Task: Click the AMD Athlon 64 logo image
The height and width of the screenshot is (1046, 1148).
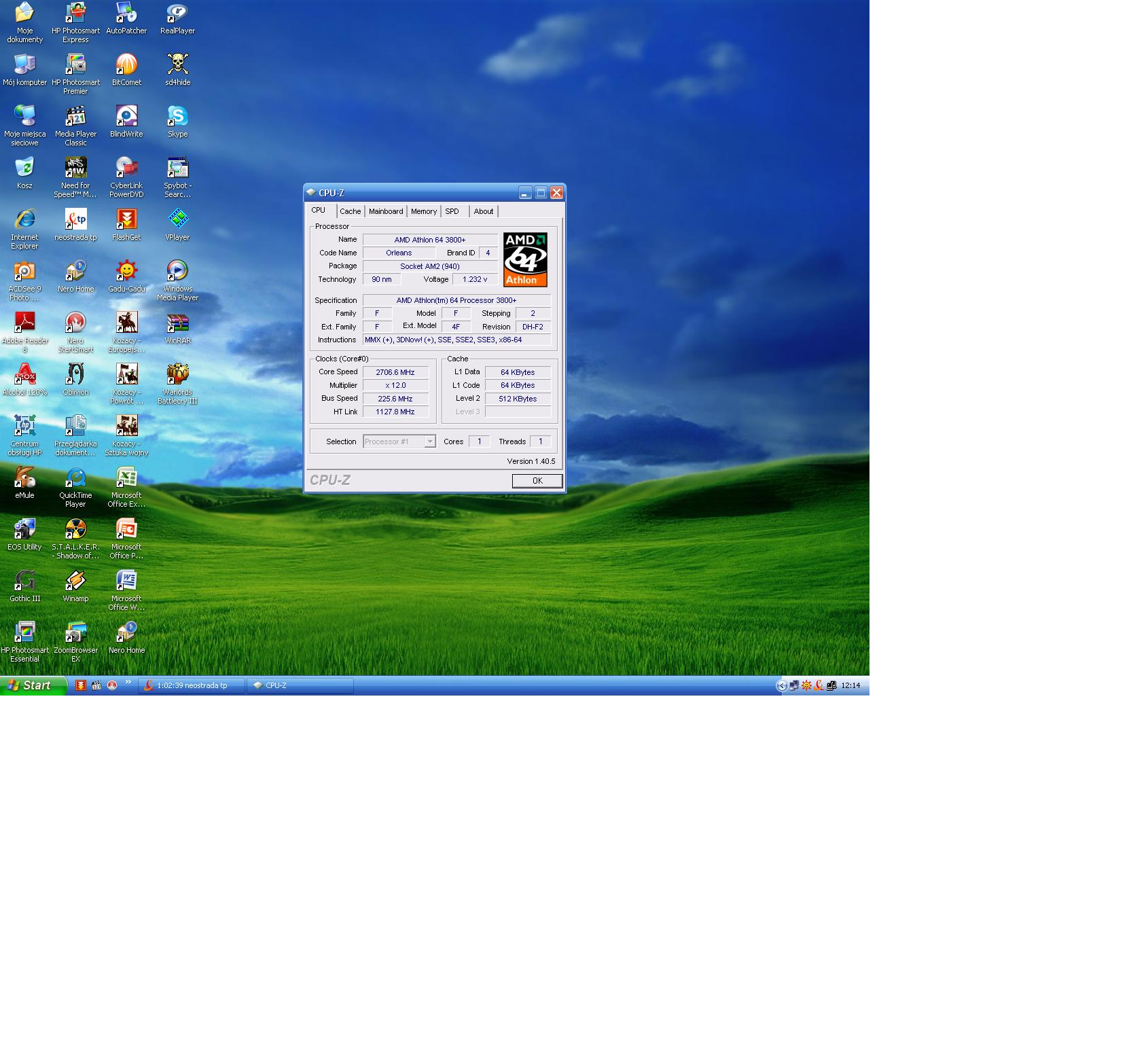Action: [x=525, y=259]
